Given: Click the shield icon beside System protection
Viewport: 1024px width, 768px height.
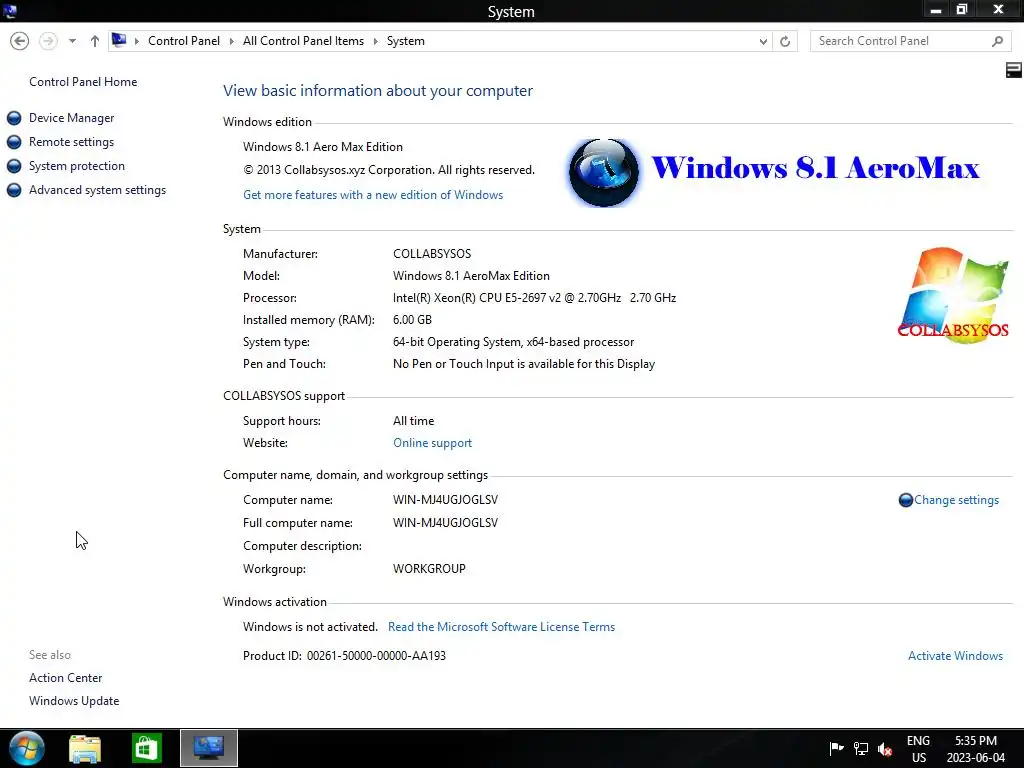Looking at the screenshot, I should coord(14,166).
